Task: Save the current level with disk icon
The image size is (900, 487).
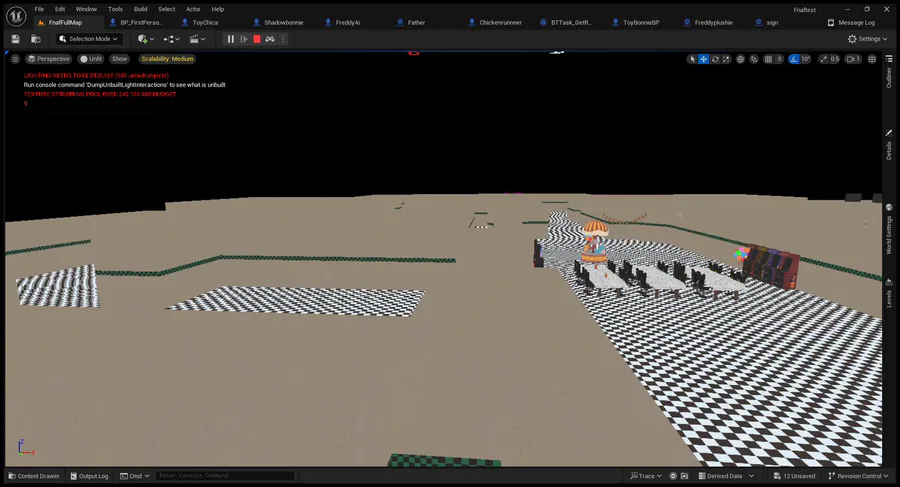Action: (x=15, y=39)
